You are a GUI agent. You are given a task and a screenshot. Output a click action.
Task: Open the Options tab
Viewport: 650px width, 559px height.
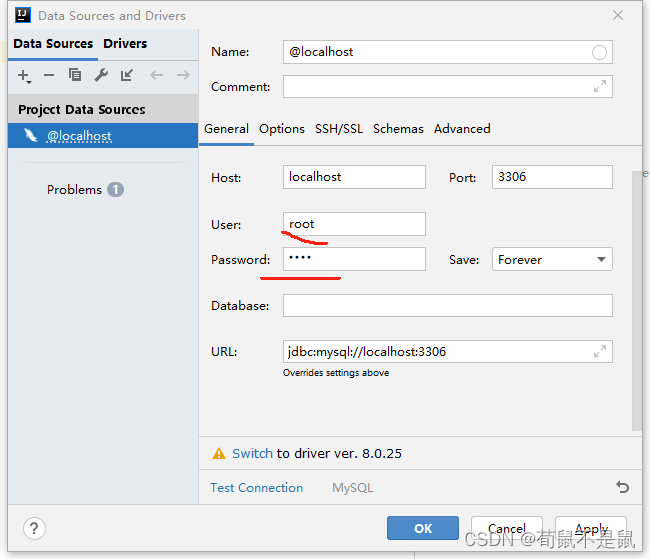pyautogui.click(x=282, y=129)
